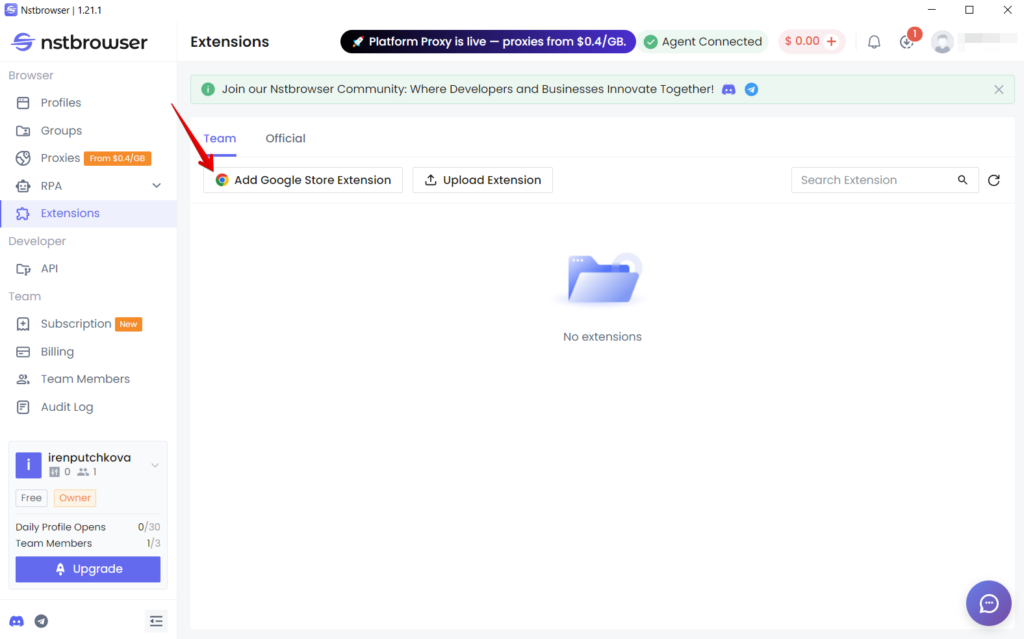The width and height of the screenshot is (1024, 639).
Task: Open the user avatar menu
Action: click(x=942, y=42)
